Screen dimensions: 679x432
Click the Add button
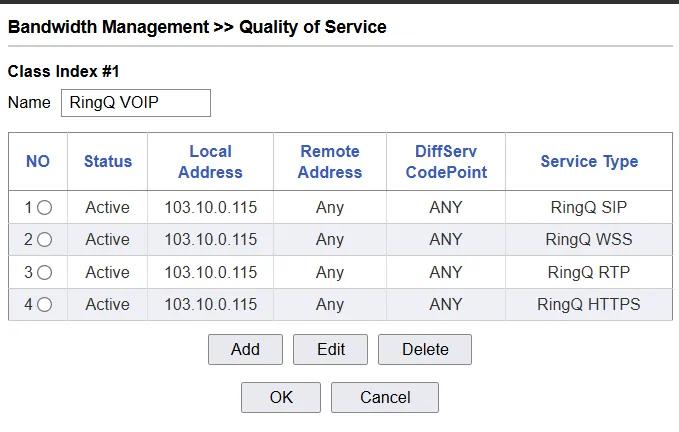click(245, 349)
